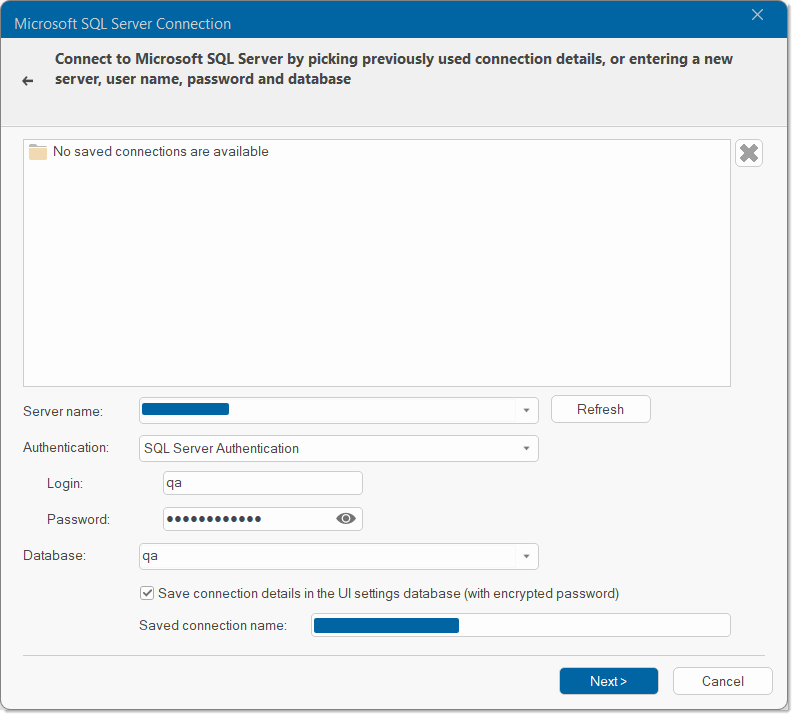Focus the Saved connection name field
Viewport: 795px width, 717px height.
coord(522,627)
